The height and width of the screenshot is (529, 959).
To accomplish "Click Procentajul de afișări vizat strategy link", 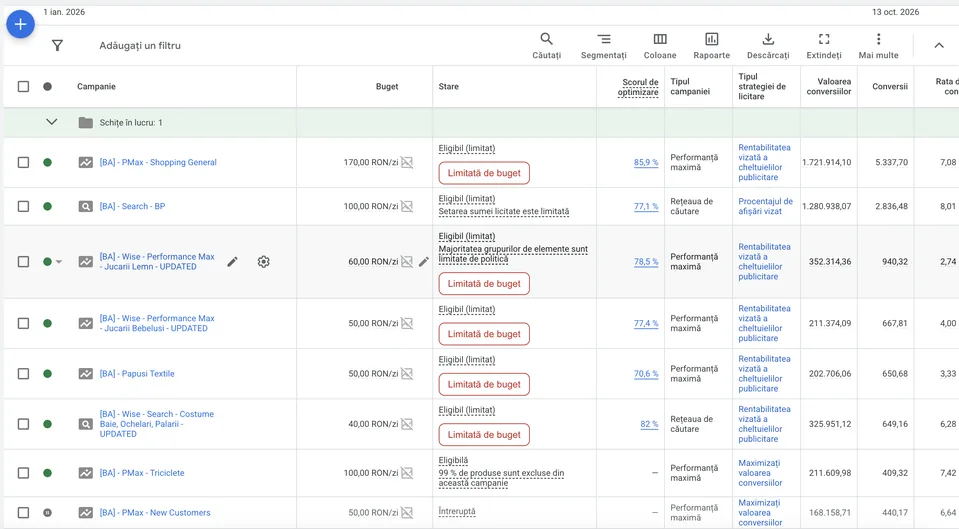I will [x=765, y=206].
